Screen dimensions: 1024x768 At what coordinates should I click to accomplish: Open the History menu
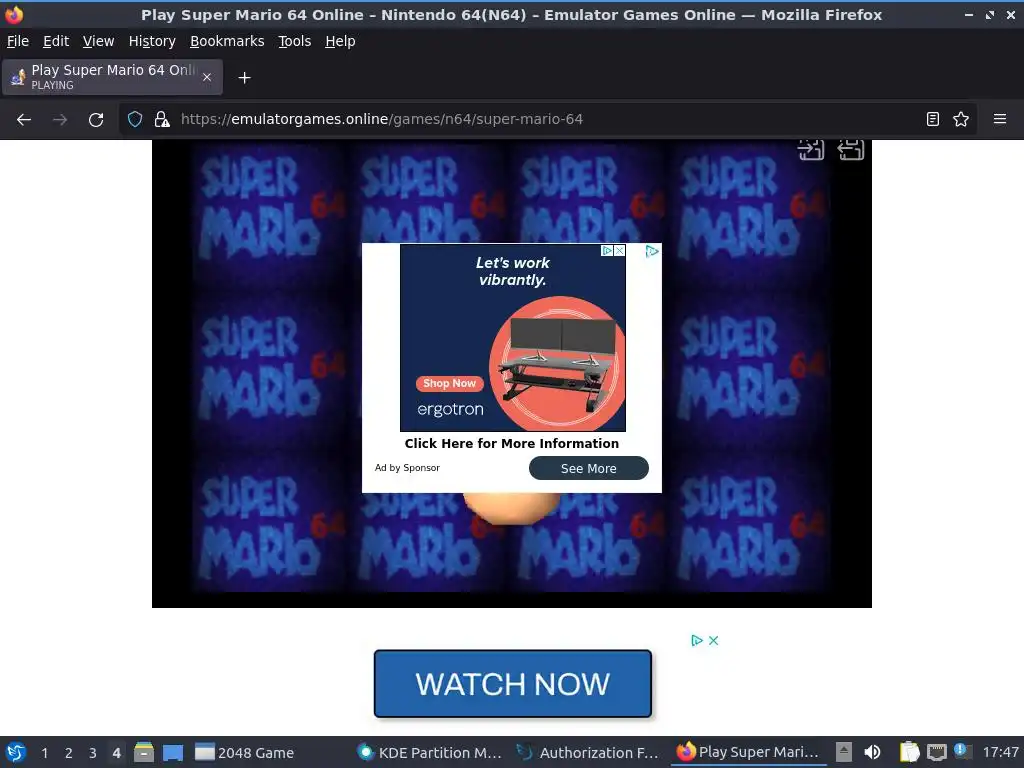[x=152, y=41]
